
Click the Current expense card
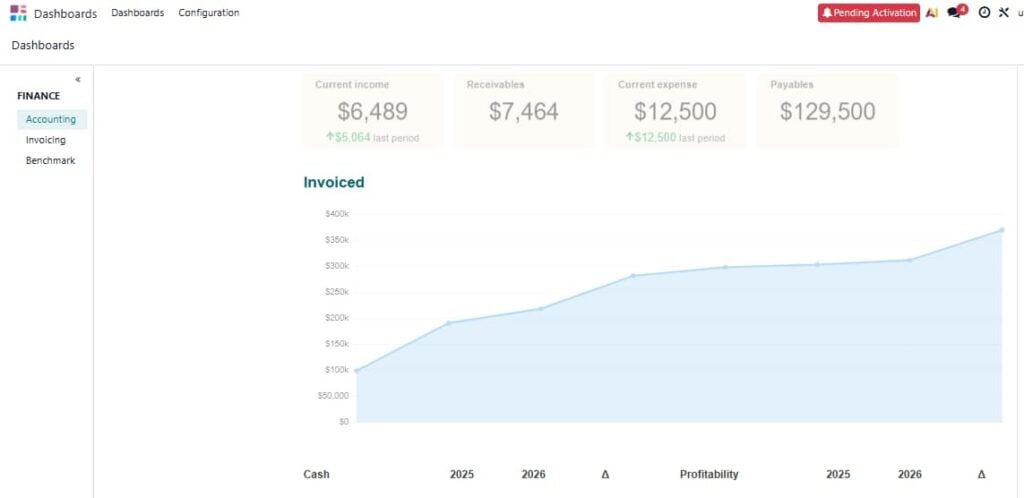point(675,111)
